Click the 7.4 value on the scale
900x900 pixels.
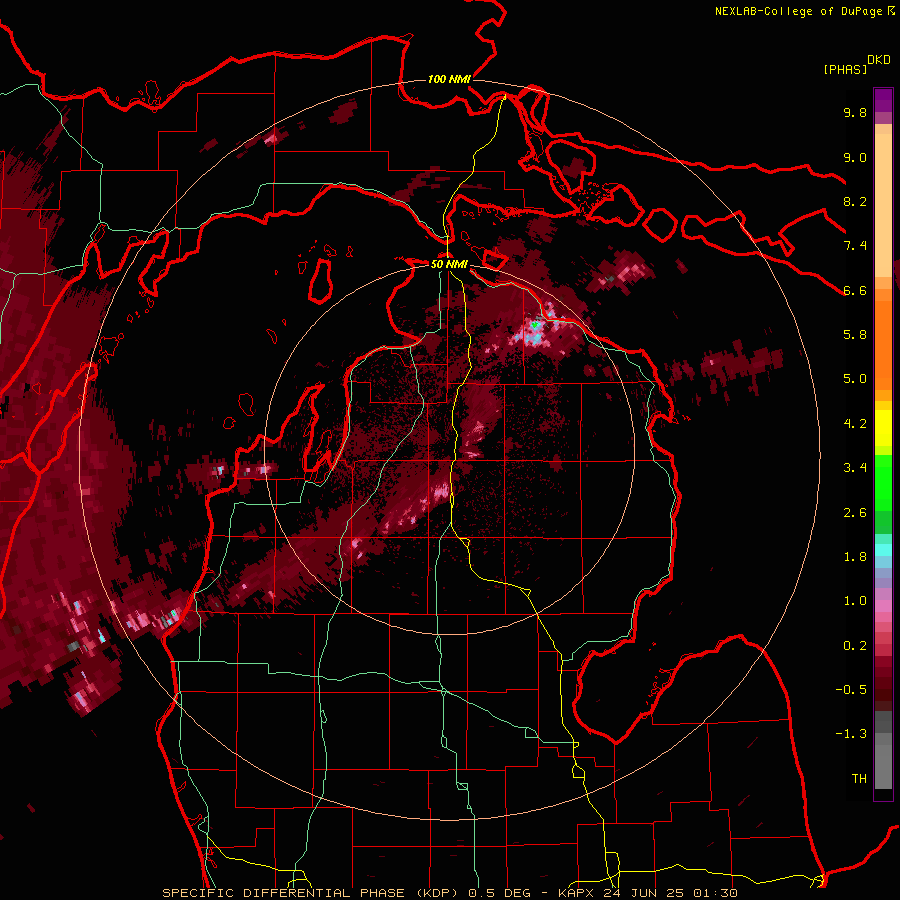click(855, 246)
